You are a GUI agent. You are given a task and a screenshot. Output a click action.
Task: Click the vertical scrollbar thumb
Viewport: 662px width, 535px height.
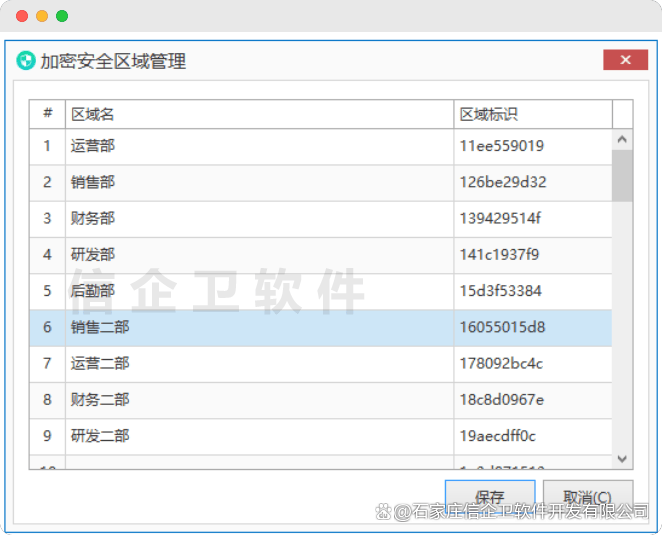click(x=622, y=176)
